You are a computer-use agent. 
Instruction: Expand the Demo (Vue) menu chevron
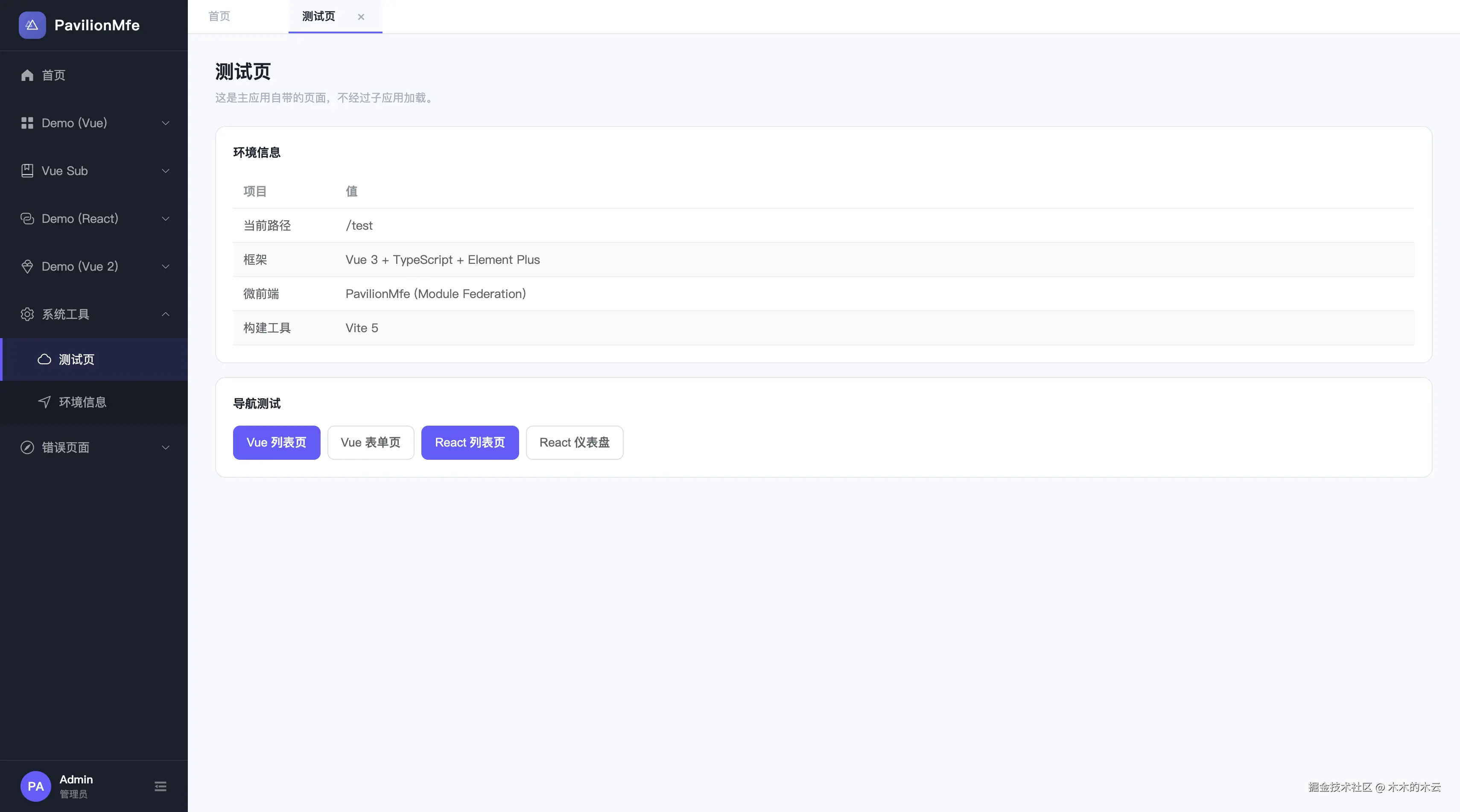tap(166, 123)
